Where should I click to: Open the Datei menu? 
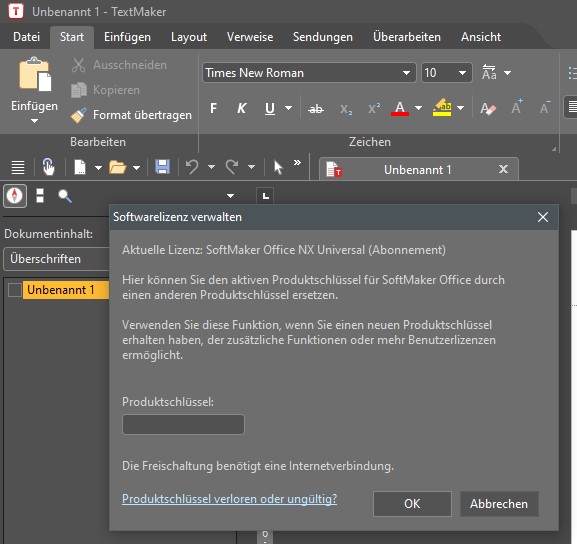[x=26, y=37]
